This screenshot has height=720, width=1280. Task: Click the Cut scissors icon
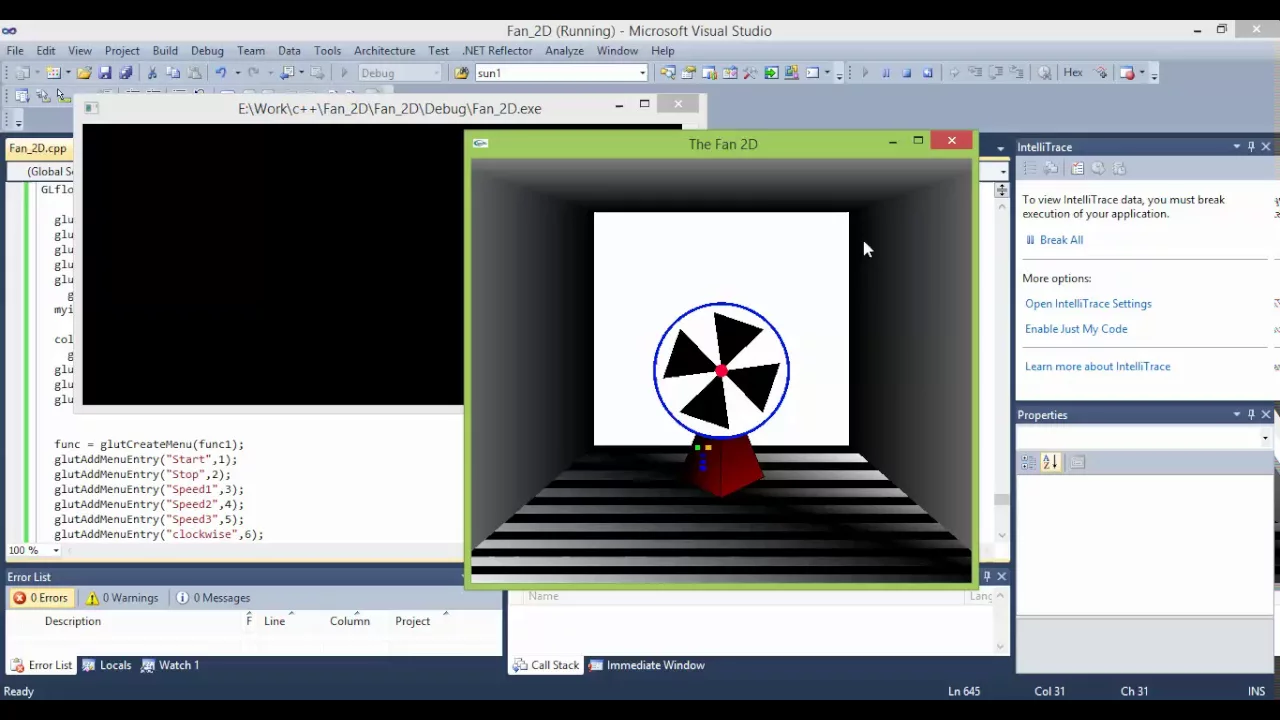pyautogui.click(x=152, y=73)
